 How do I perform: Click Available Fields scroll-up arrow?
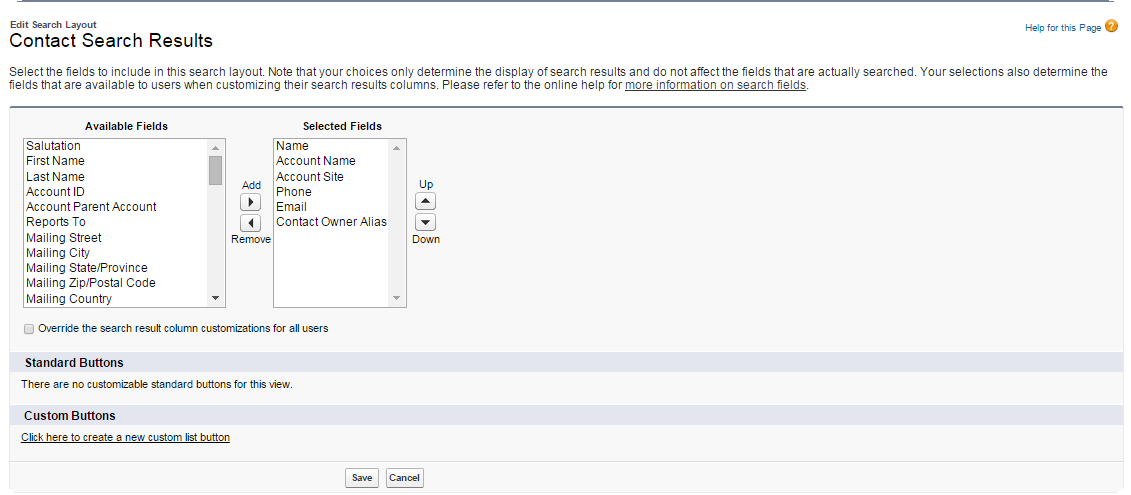click(x=215, y=148)
